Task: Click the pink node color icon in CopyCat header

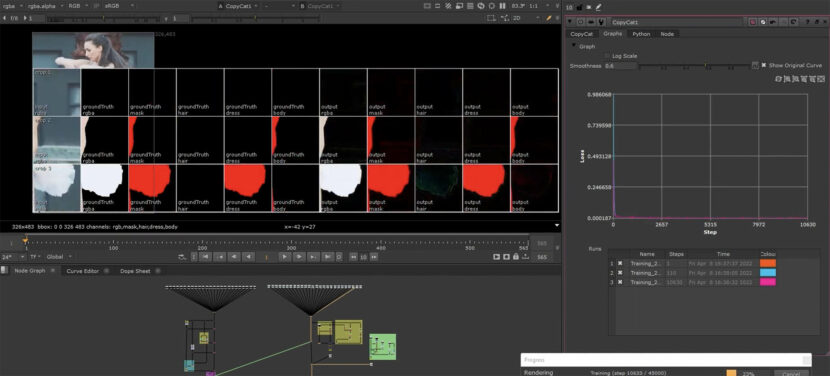Action: click(752, 22)
